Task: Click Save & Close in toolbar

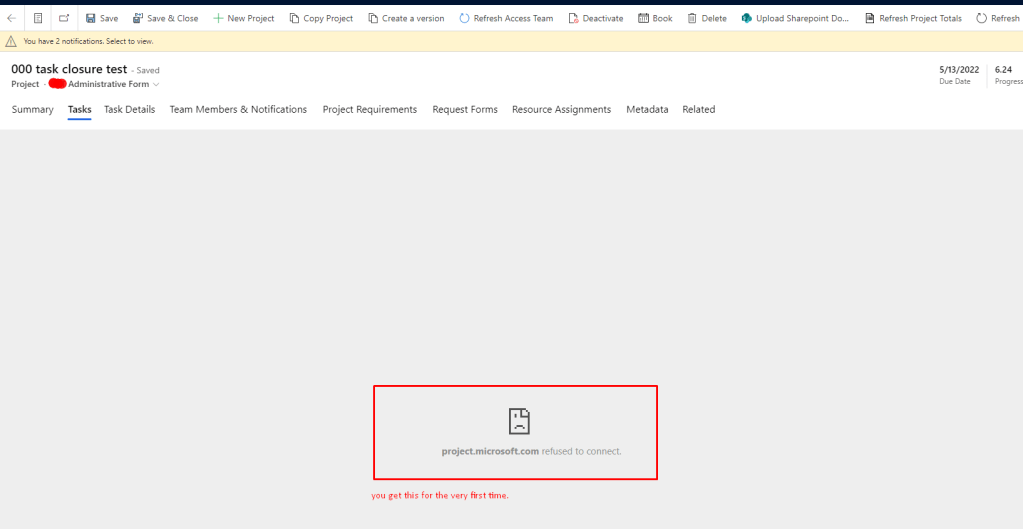Action: 165,18
